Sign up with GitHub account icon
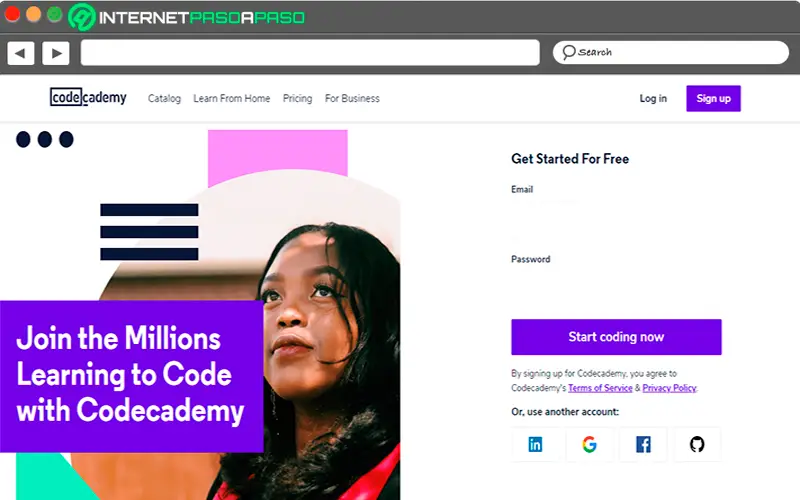This screenshot has height=500, width=800. [697, 444]
